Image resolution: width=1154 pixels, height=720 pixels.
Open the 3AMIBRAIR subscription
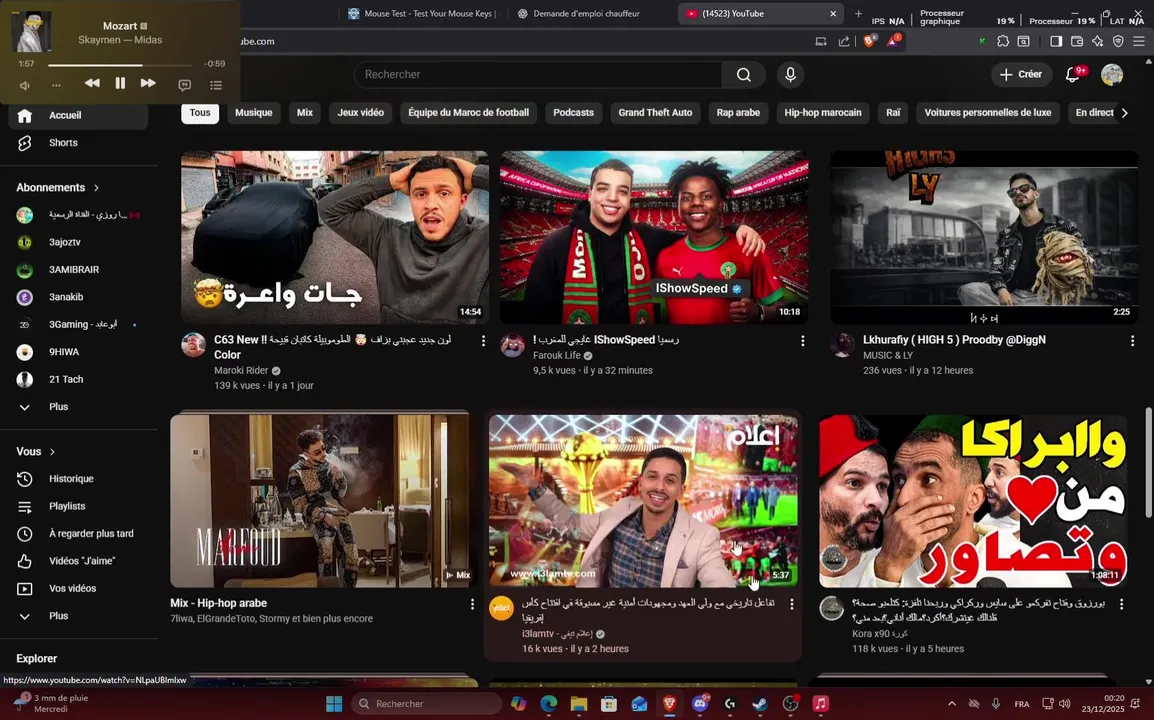79,269
